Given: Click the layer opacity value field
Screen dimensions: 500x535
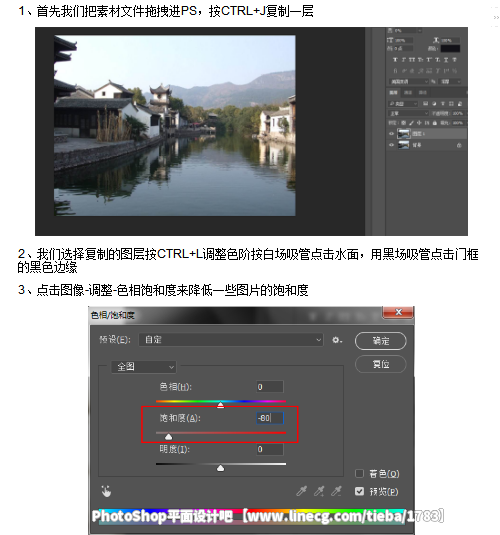Looking at the screenshot, I should (x=458, y=114).
